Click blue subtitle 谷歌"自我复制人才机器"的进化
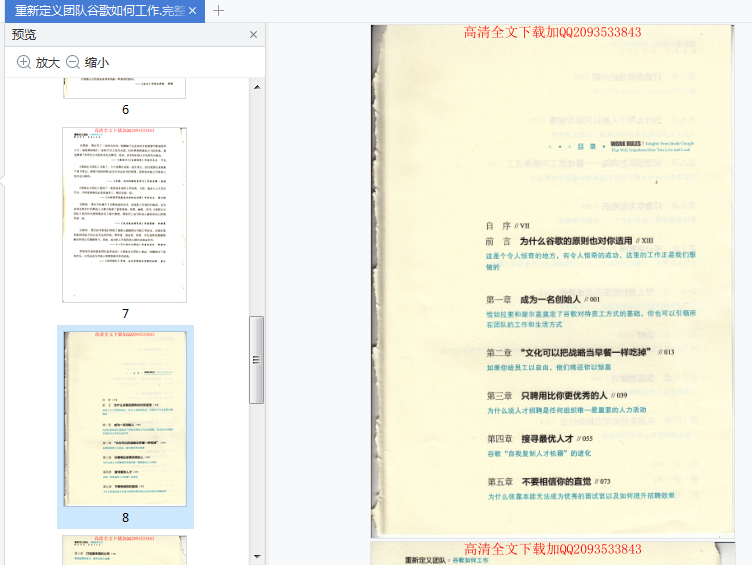Screen dimensions: 752x565 pyautogui.click(x=539, y=453)
